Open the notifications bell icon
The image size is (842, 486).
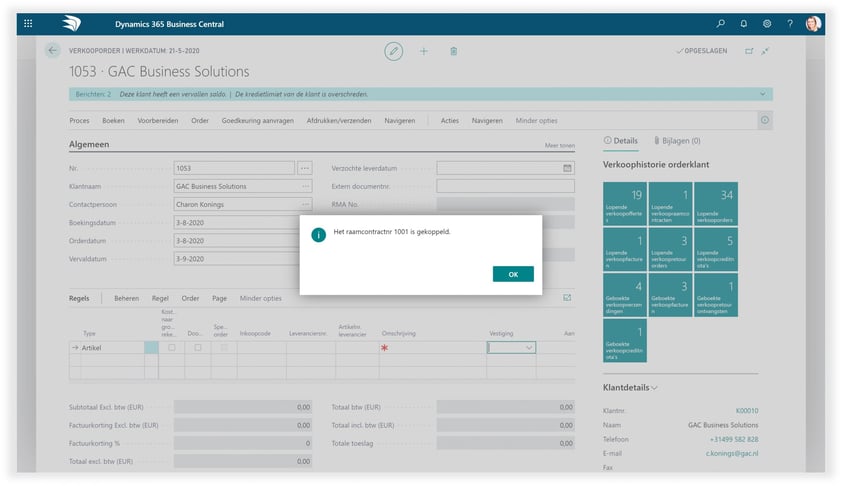744,24
